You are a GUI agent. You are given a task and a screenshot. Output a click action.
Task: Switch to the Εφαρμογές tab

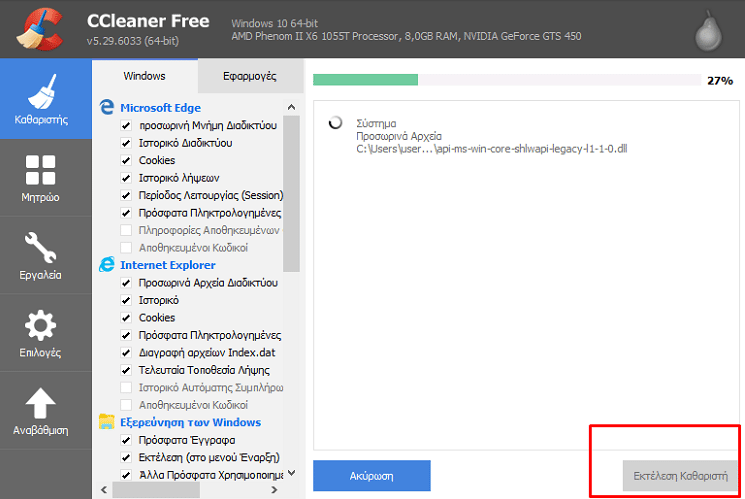(250, 76)
